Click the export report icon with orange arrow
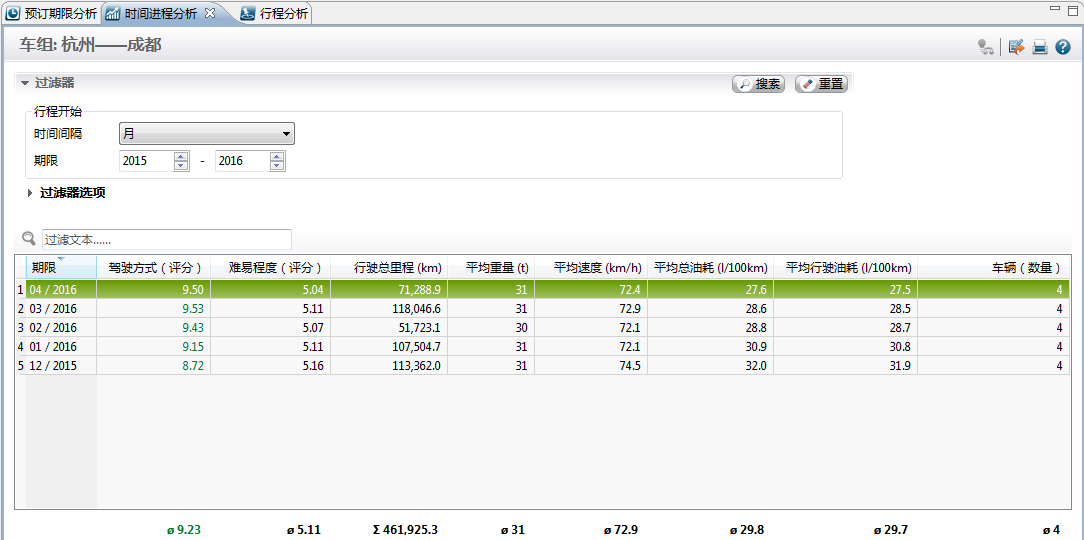1084x540 pixels. click(x=1017, y=47)
